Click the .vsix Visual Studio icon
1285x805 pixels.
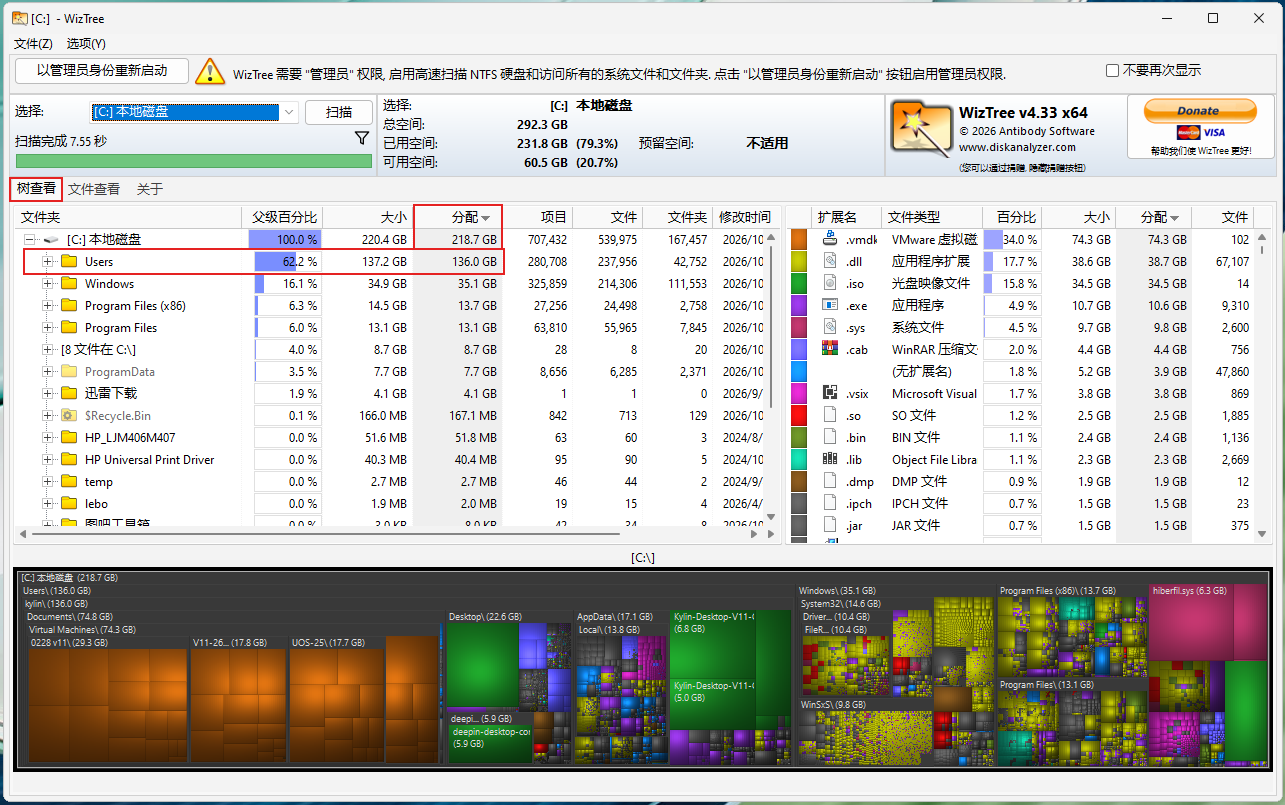tap(829, 394)
